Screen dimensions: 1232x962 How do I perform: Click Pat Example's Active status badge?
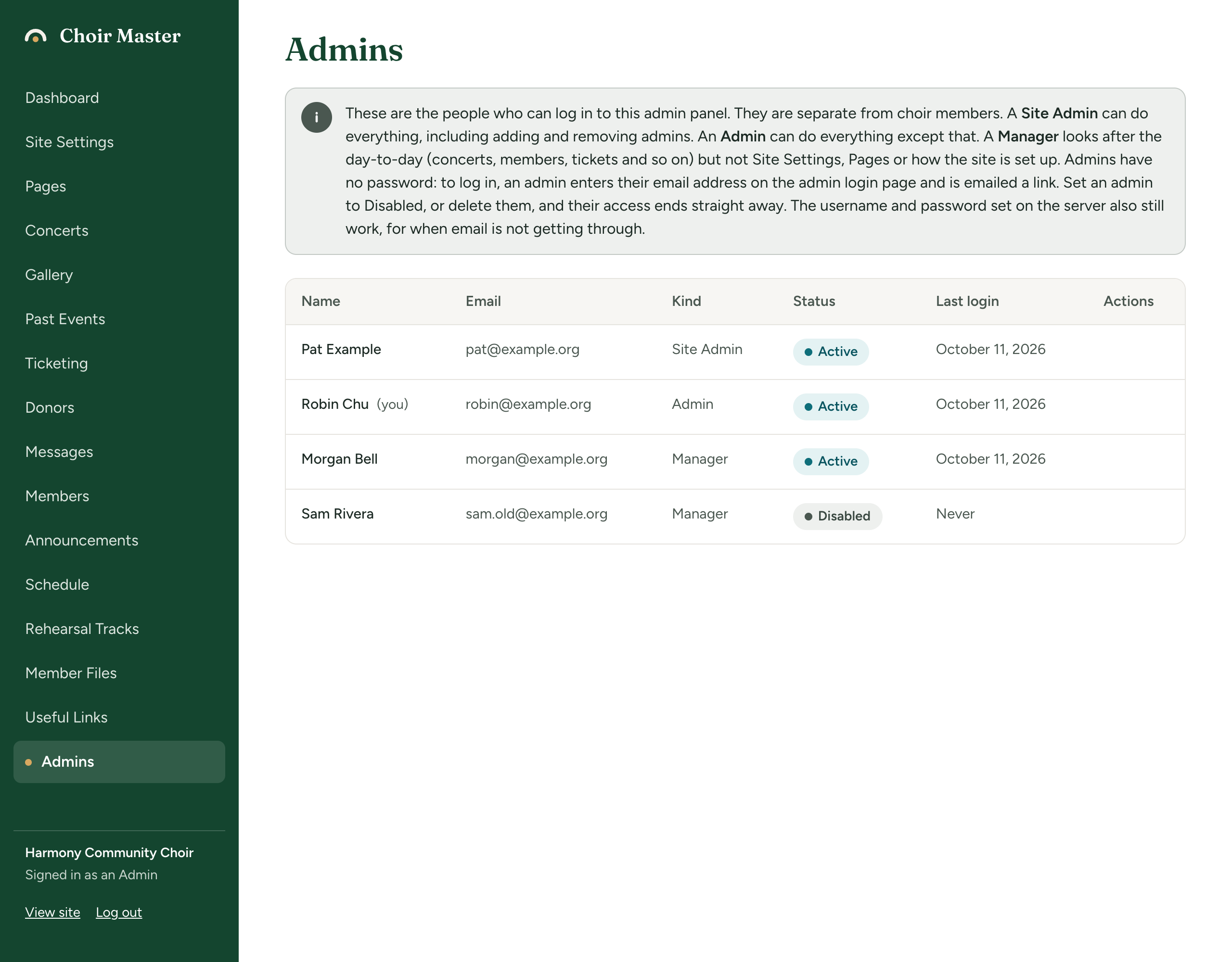(x=831, y=352)
